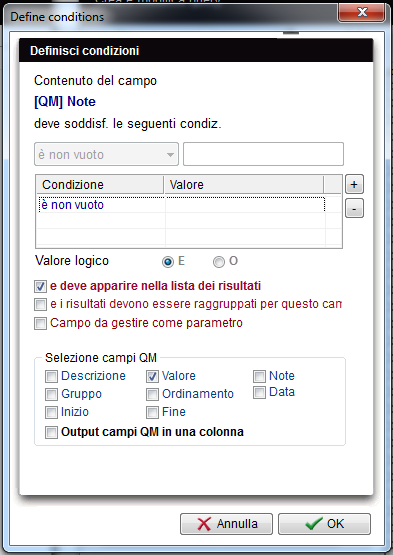Click the Annulla button

(x=226, y=524)
